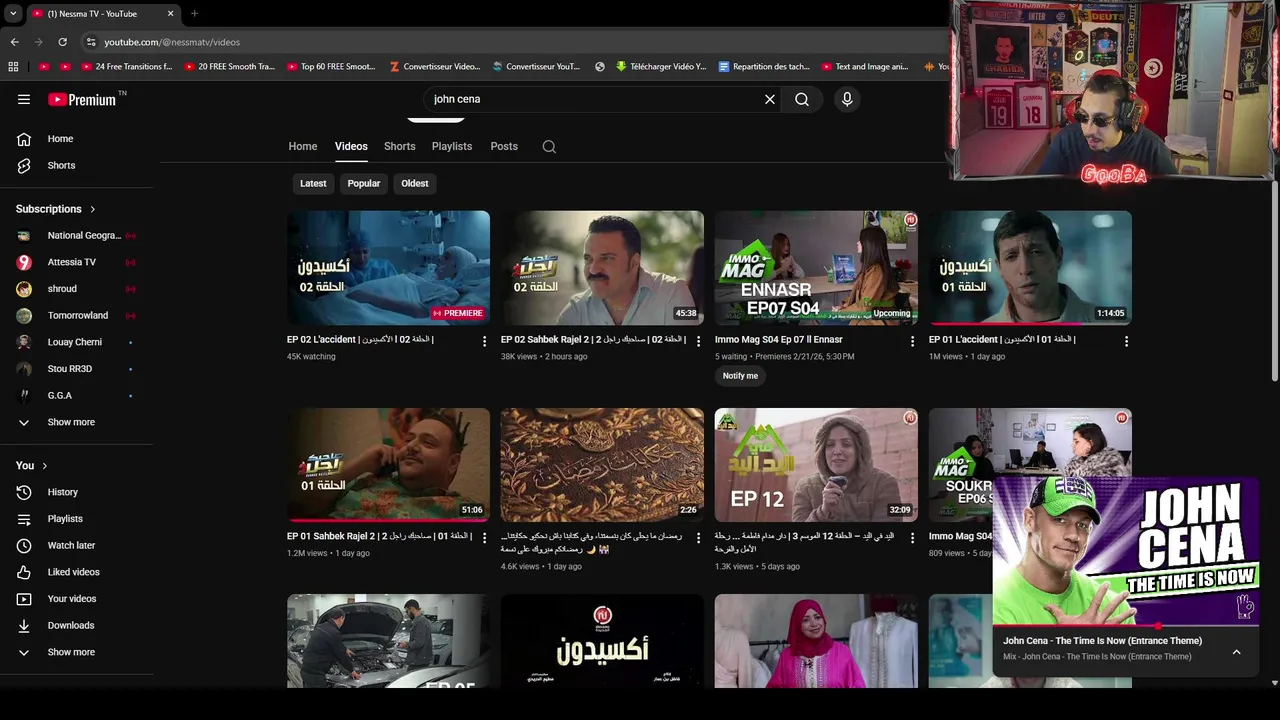Expand the John Cena mini player chevron
This screenshot has height=720, width=1280.
pyautogui.click(x=1236, y=652)
